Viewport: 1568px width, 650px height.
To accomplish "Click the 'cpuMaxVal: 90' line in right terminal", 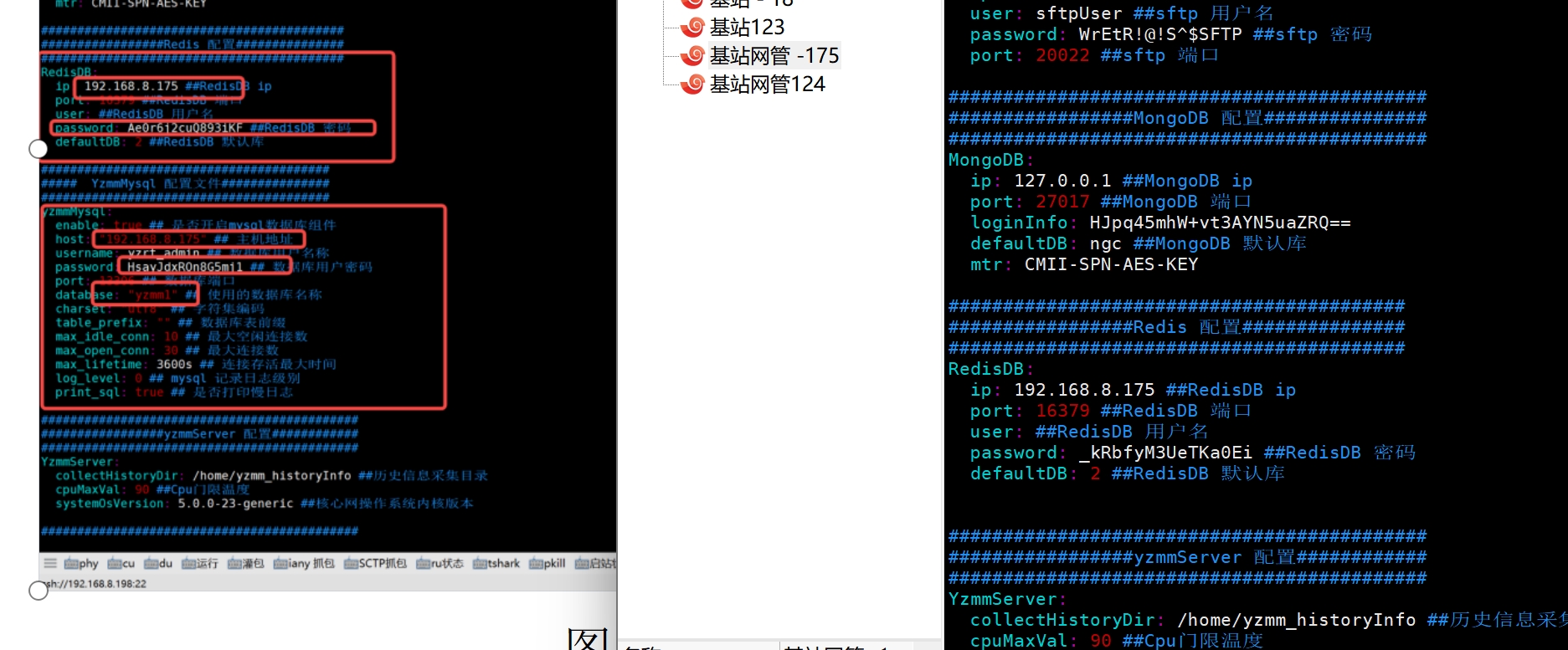I will [1116, 641].
